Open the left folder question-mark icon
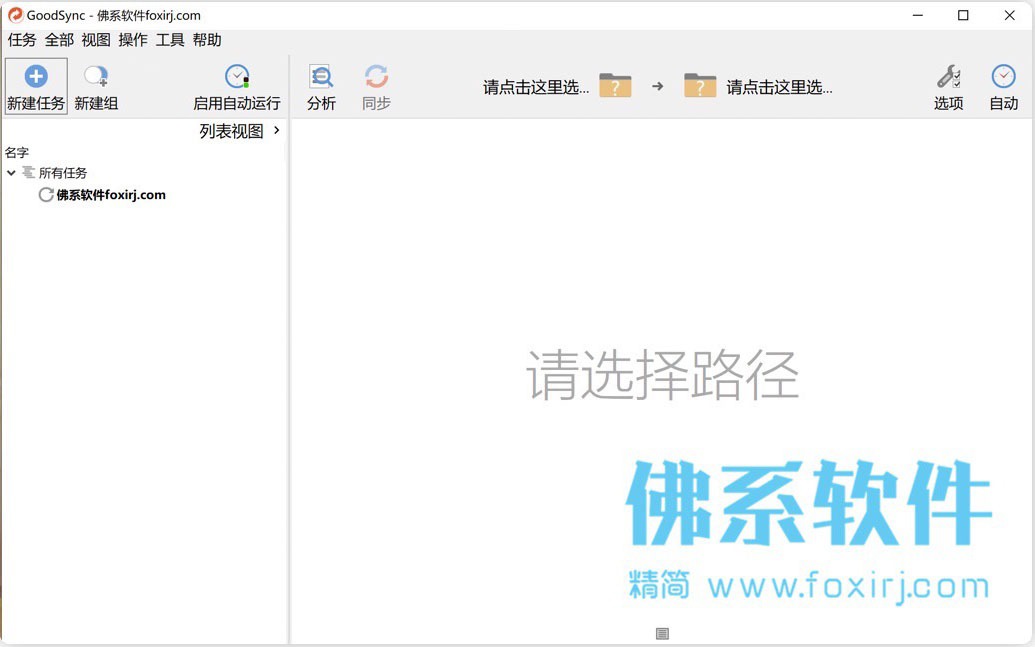1035x647 pixels. click(615, 86)
